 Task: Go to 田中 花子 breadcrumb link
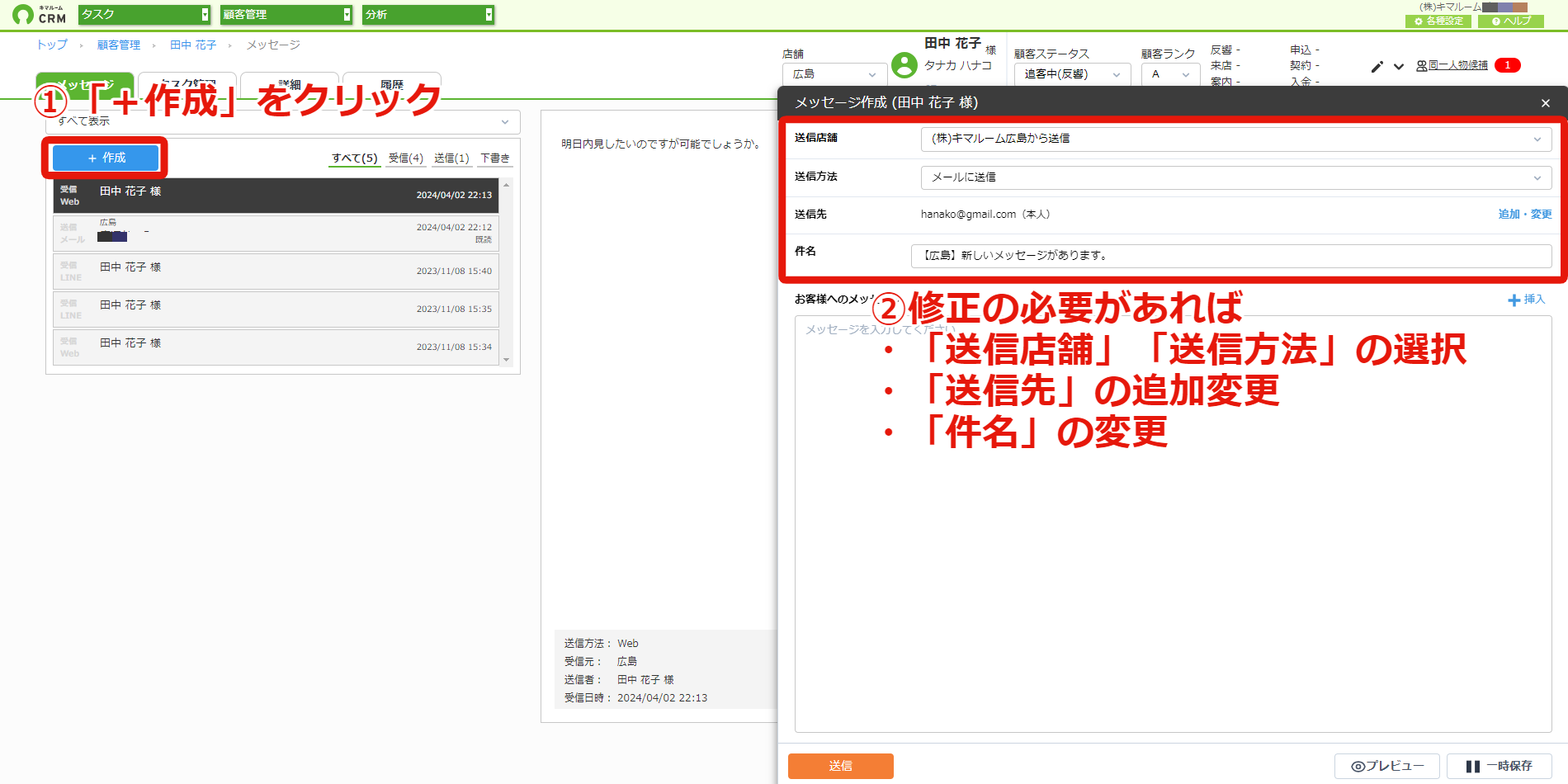coord(193,45)
